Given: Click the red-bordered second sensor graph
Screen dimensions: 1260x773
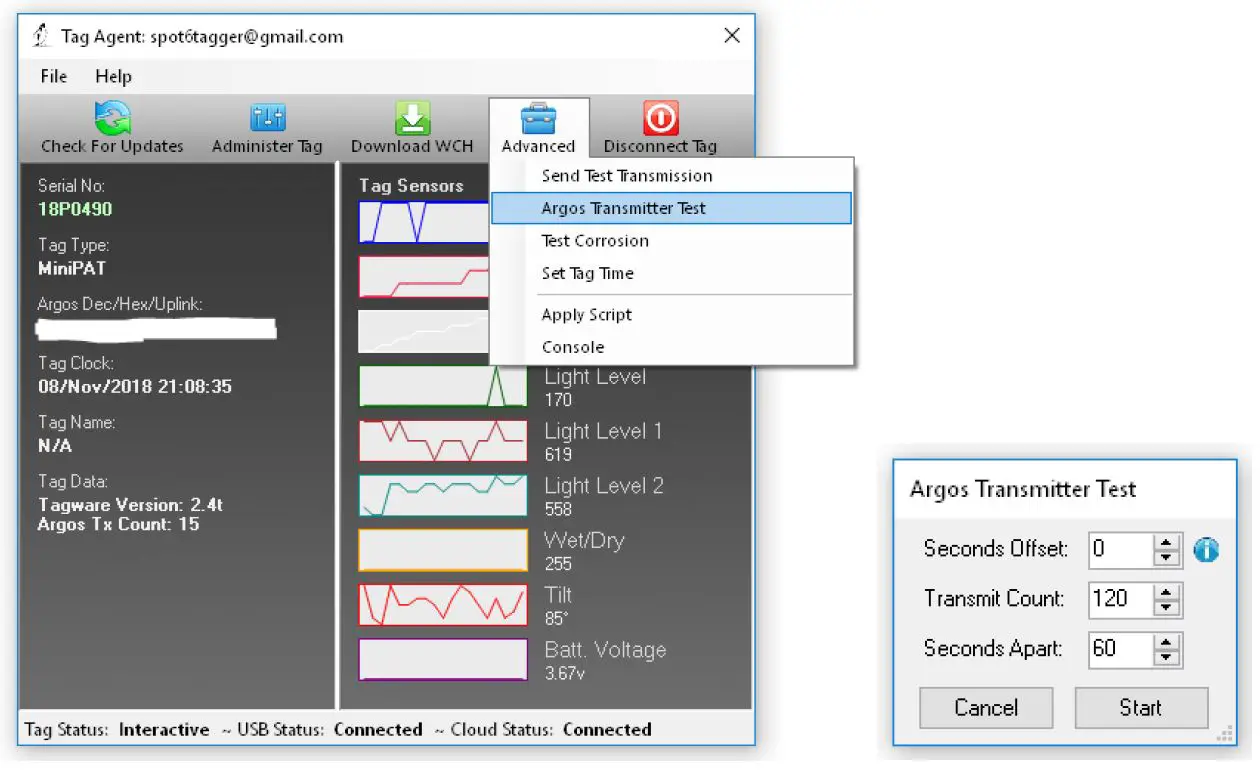Looking at the screenshot, I should [x=424, y=277].
